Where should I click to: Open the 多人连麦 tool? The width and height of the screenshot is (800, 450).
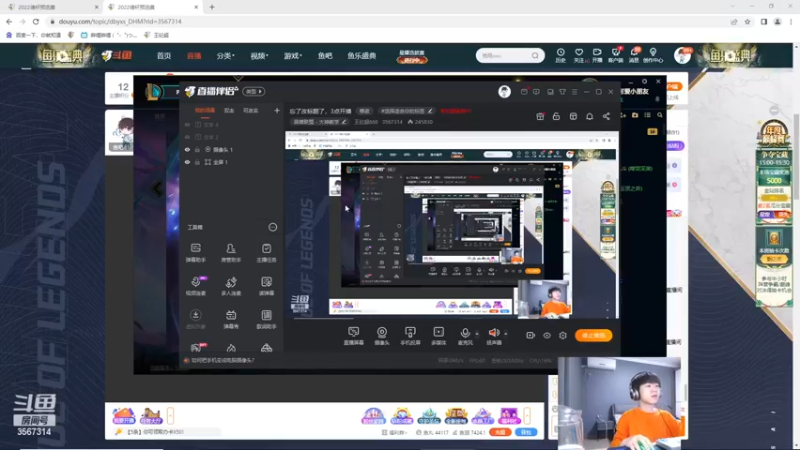pos(231,286)
